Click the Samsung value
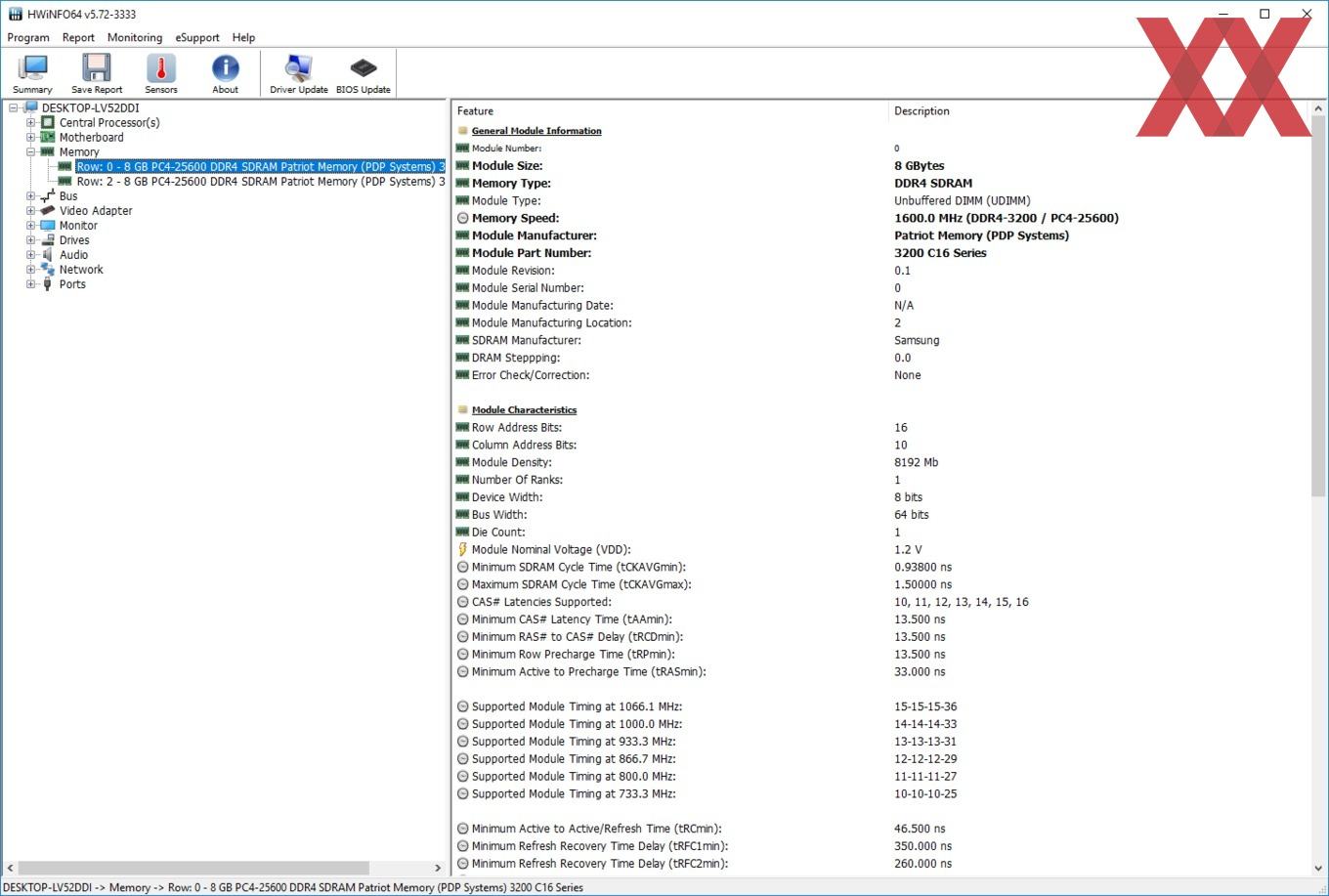1329x896 pixels. (x=917, y=340)
